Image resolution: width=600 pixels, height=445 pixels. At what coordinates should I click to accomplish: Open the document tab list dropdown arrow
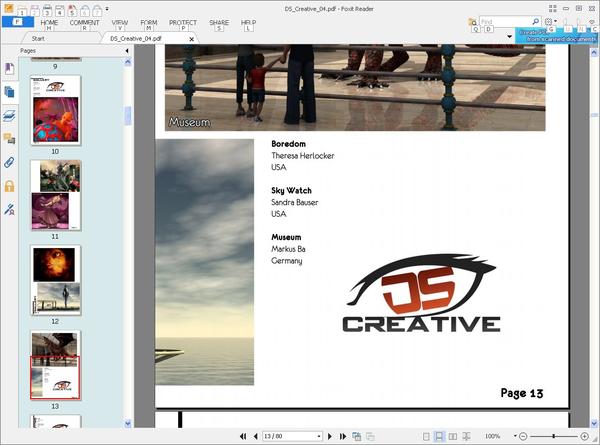(x=509, y=37)
